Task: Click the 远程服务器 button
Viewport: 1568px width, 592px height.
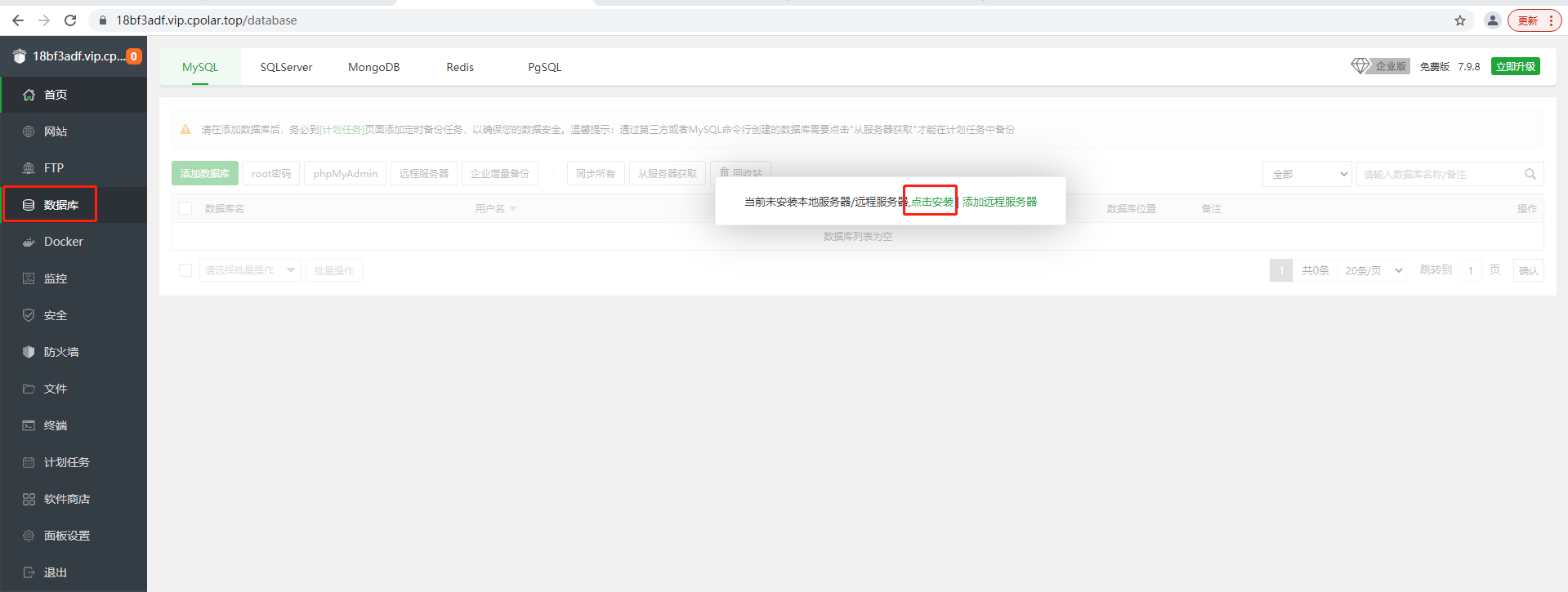Action: [x=424, y=173]
